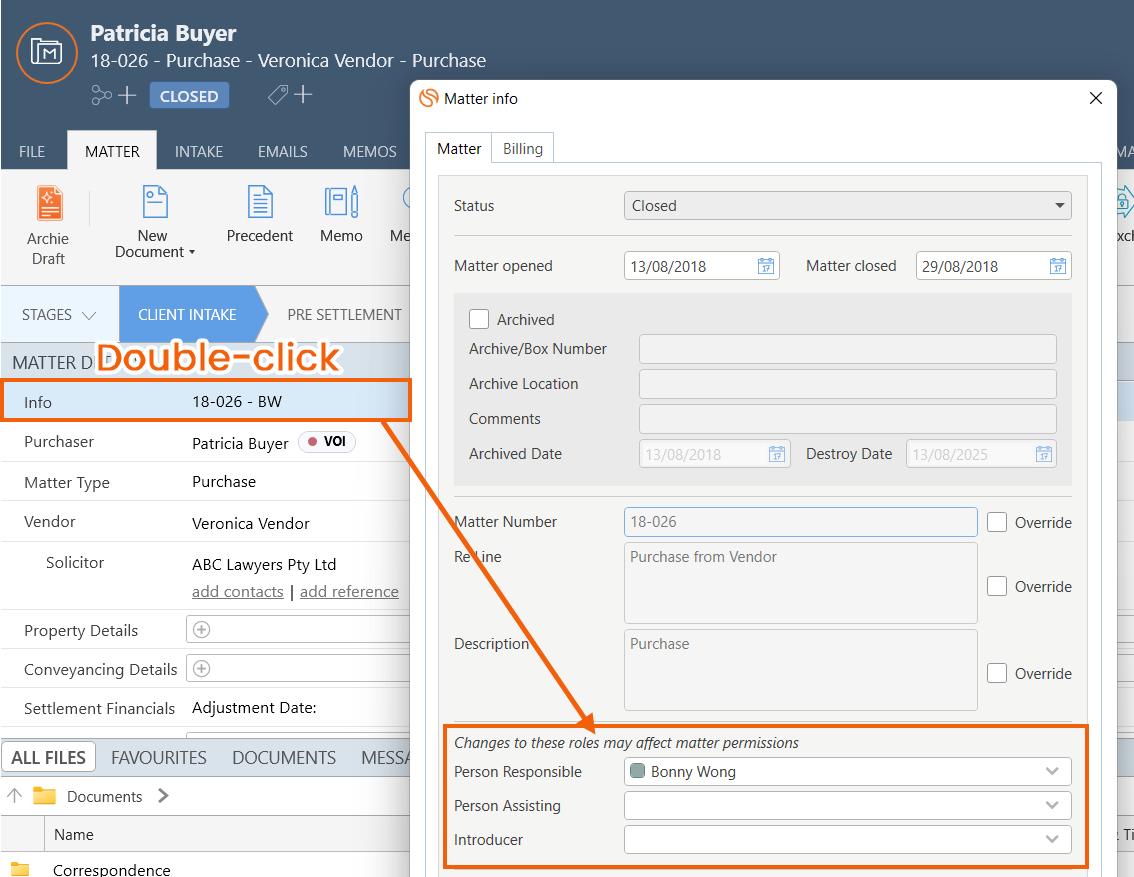
Task: Select the Vendor row Veronica Vendor
Action: 206,522
